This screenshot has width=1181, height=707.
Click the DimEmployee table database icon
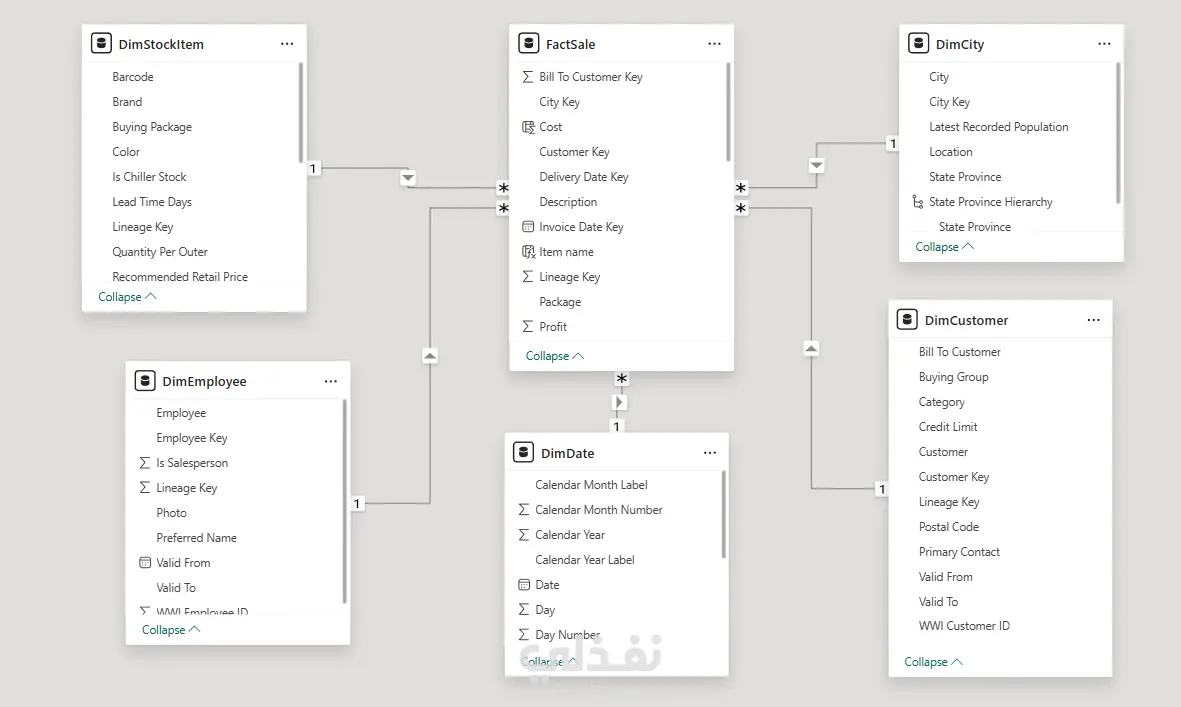pyautogui.click(x=145, y=381)
